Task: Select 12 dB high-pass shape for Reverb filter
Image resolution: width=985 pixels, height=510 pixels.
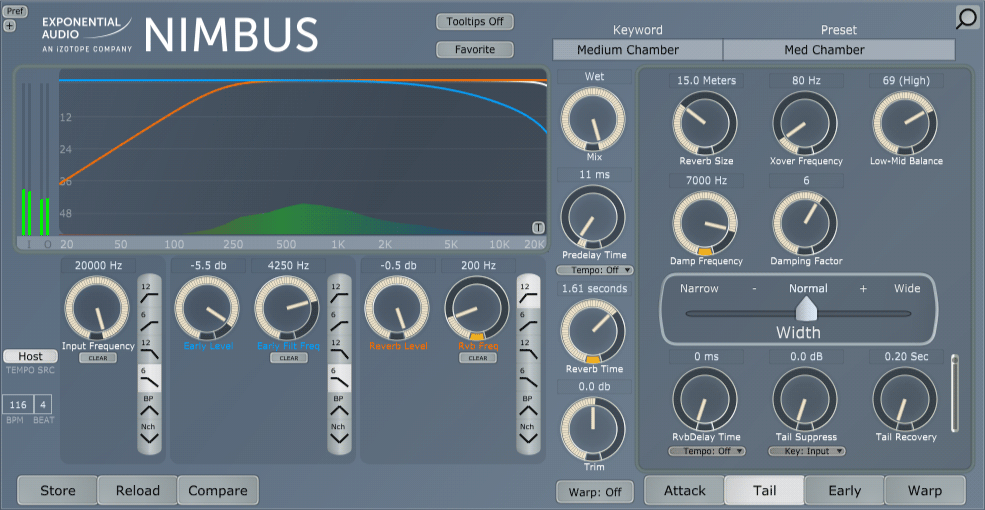Action: pos(528,291)
